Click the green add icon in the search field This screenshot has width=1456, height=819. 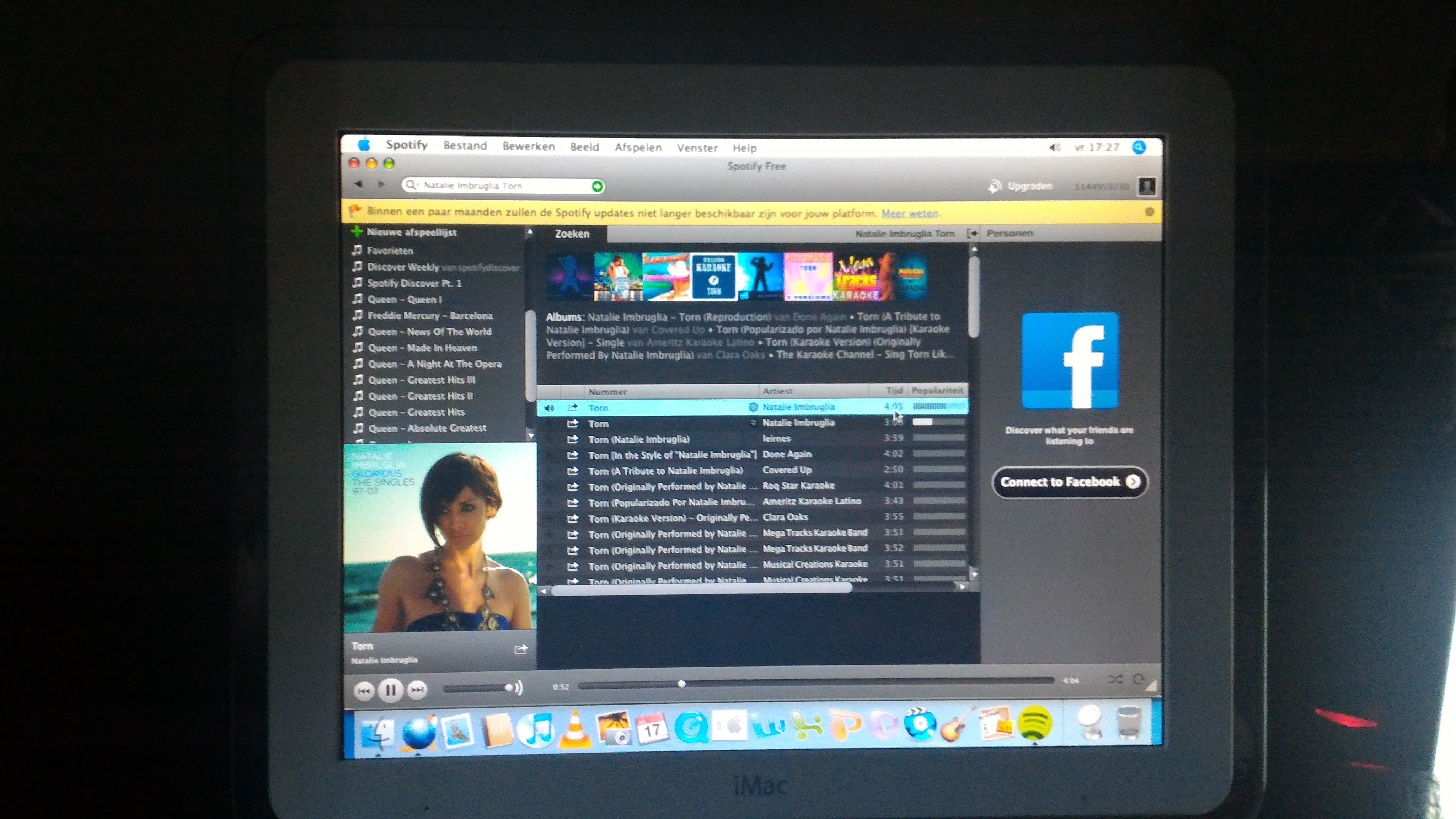597,186
